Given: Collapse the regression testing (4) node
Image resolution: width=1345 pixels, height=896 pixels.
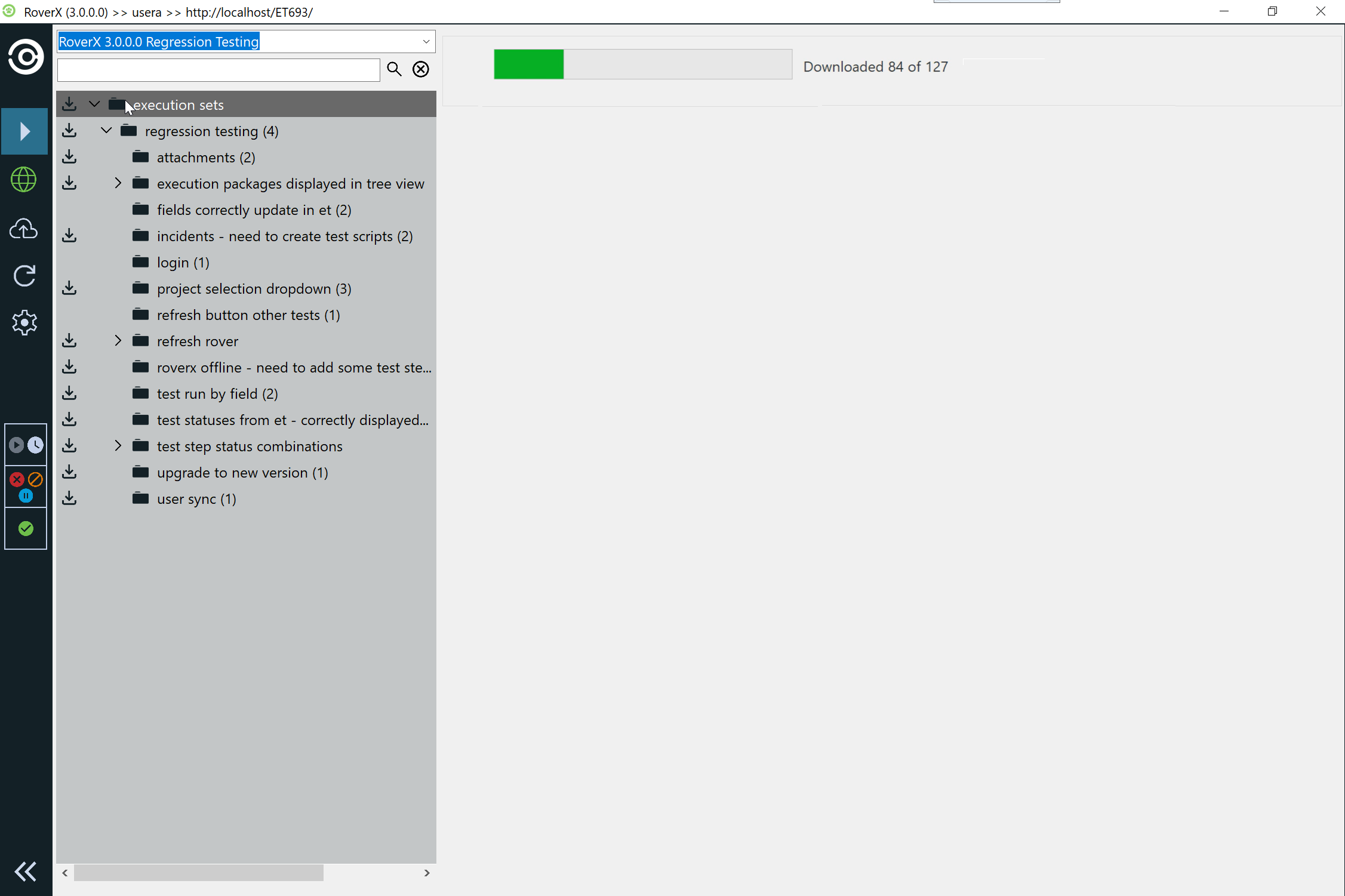Looking at the screenshot, I should tap(106, 131).
